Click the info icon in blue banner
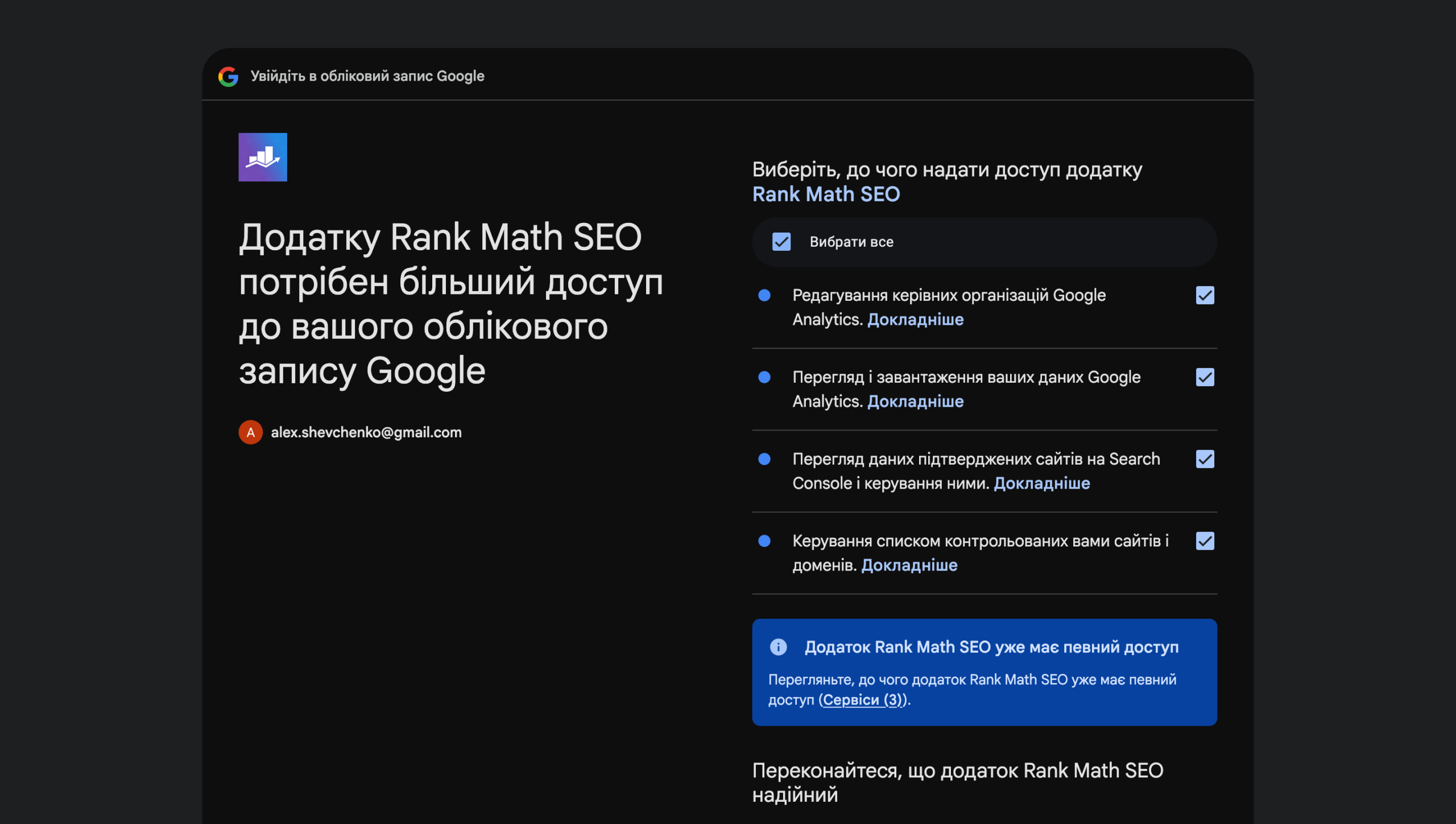The image size is (1456, 824). (778, 647)
